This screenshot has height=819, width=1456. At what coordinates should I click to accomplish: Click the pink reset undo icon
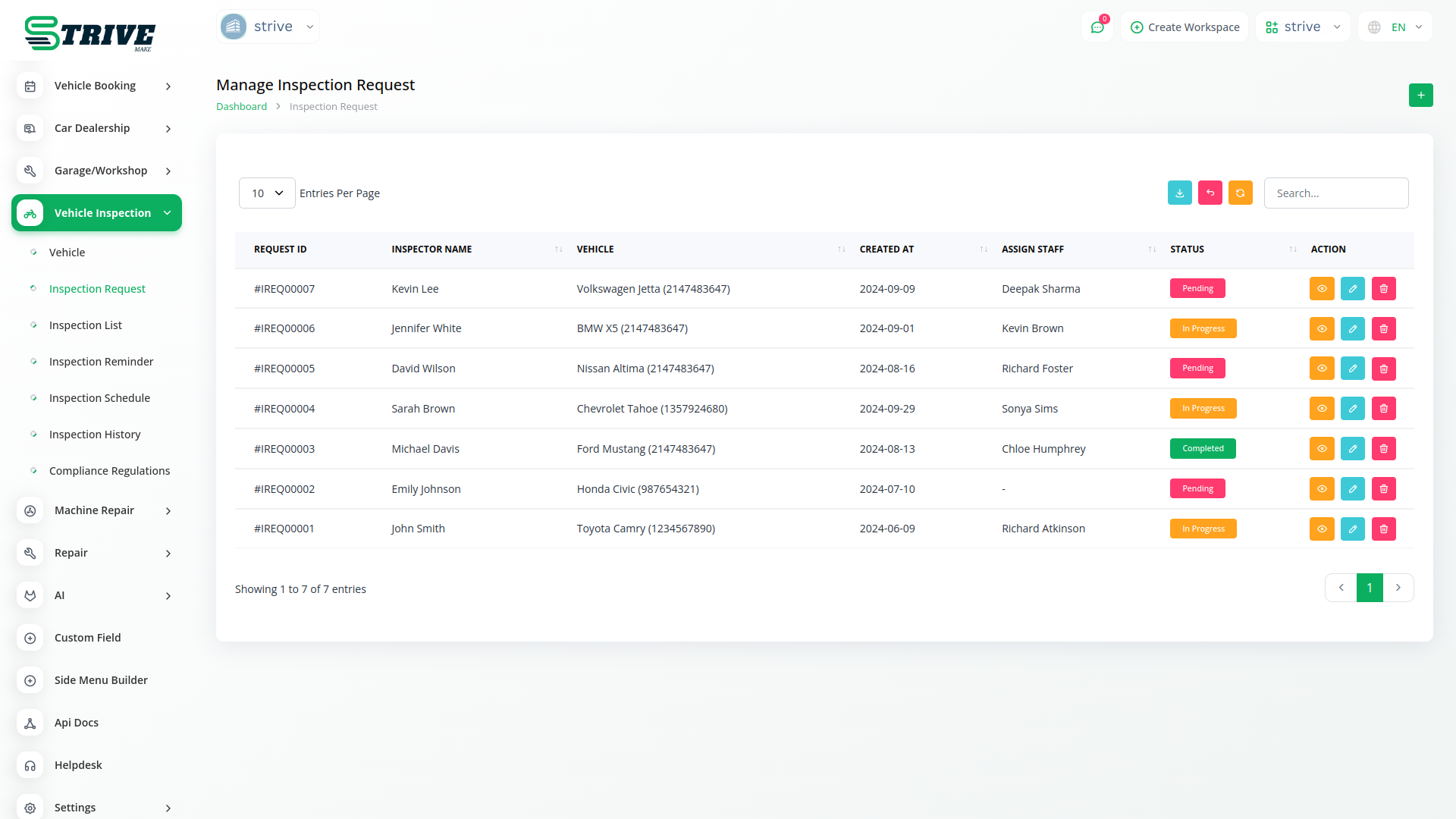coord(1210,193)
